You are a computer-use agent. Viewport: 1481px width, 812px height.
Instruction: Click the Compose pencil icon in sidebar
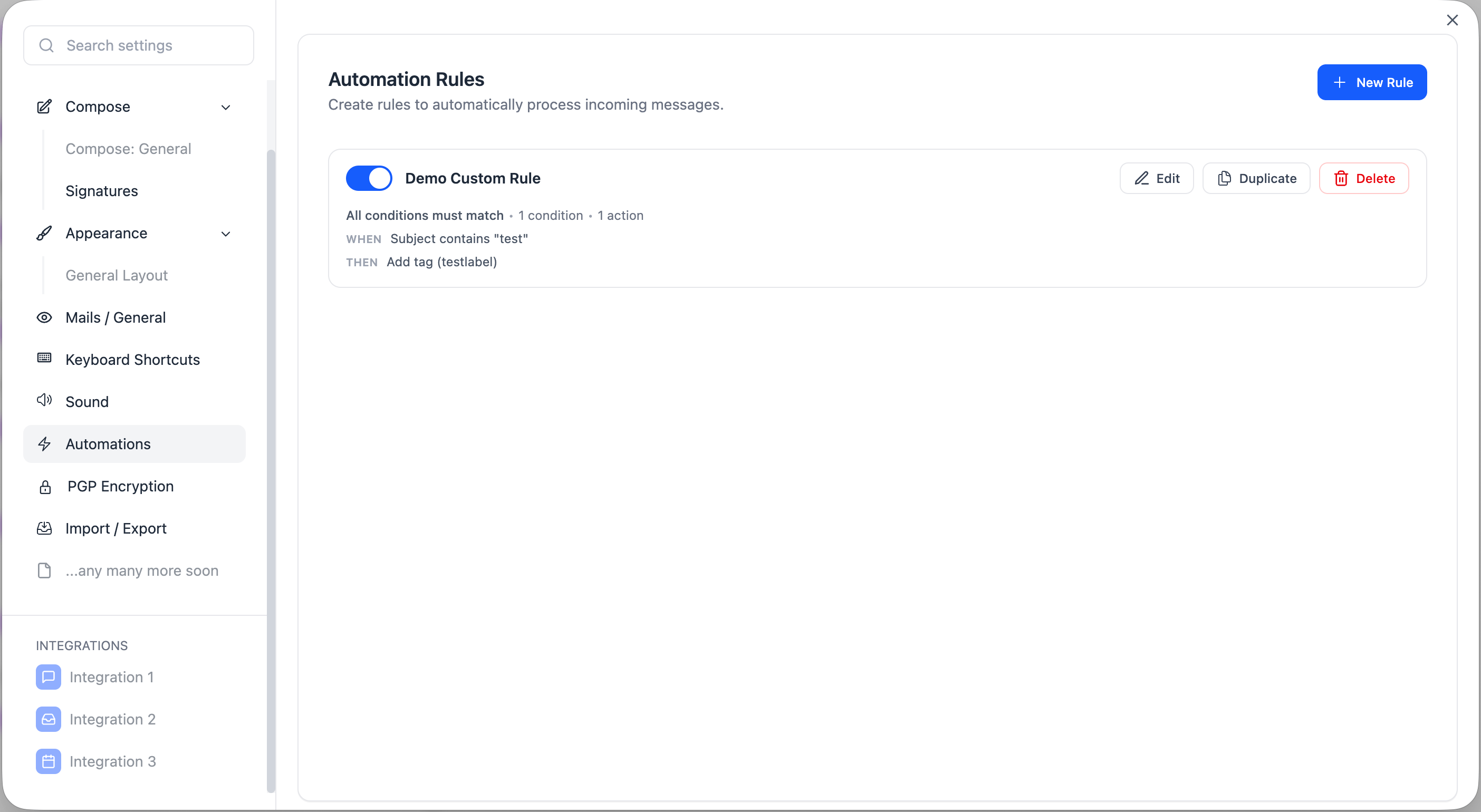[44, 107]
